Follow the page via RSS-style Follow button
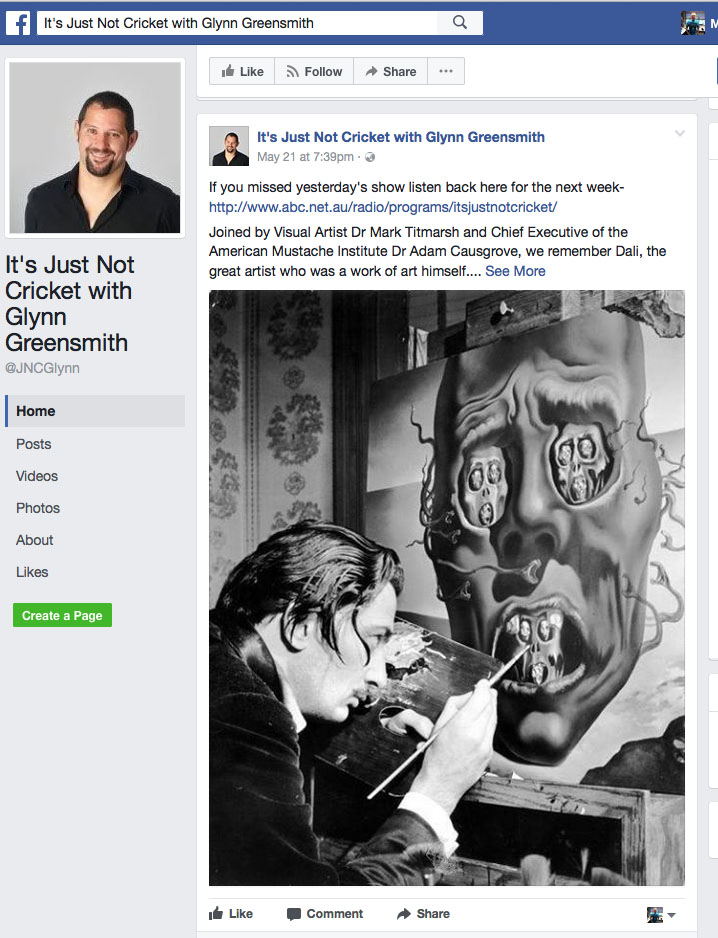The image size is (718, 938). pos(314,71)
